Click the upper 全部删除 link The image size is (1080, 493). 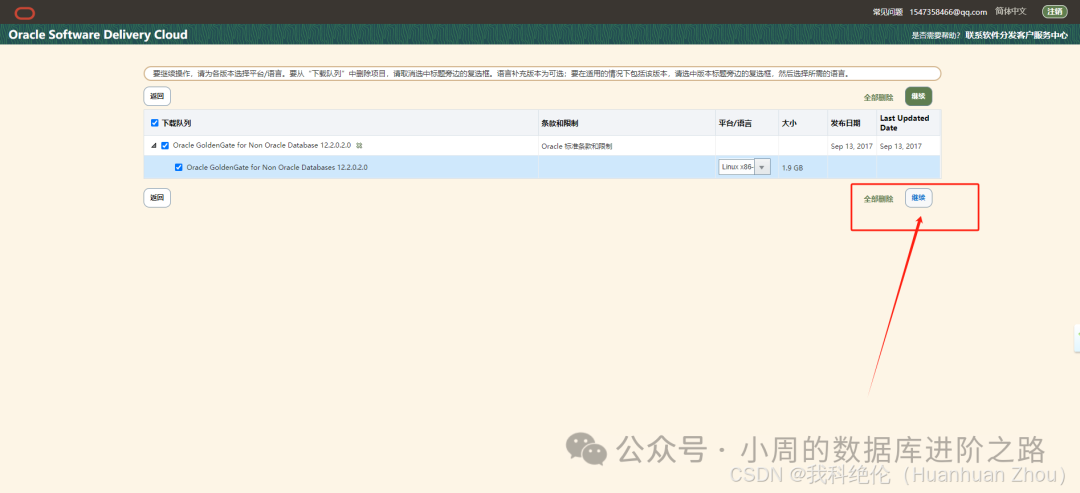point(878,98)
